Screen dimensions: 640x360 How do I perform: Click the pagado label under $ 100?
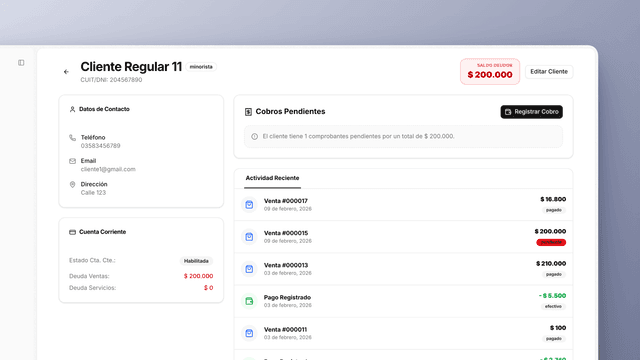[x=554, y=339]
